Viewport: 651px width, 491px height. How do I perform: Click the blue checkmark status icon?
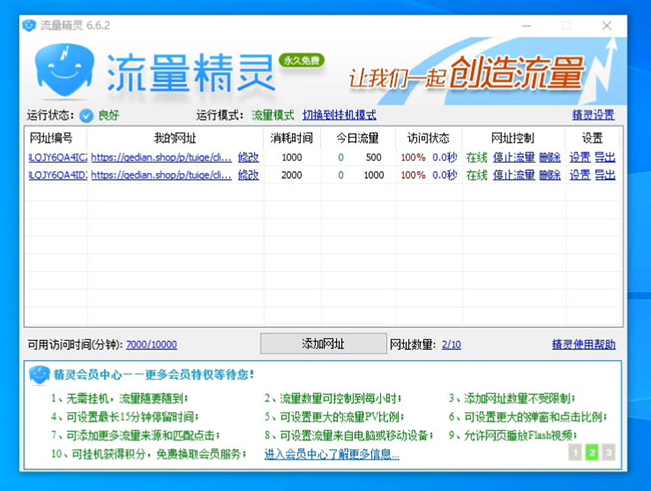click(x=86, y=115)
